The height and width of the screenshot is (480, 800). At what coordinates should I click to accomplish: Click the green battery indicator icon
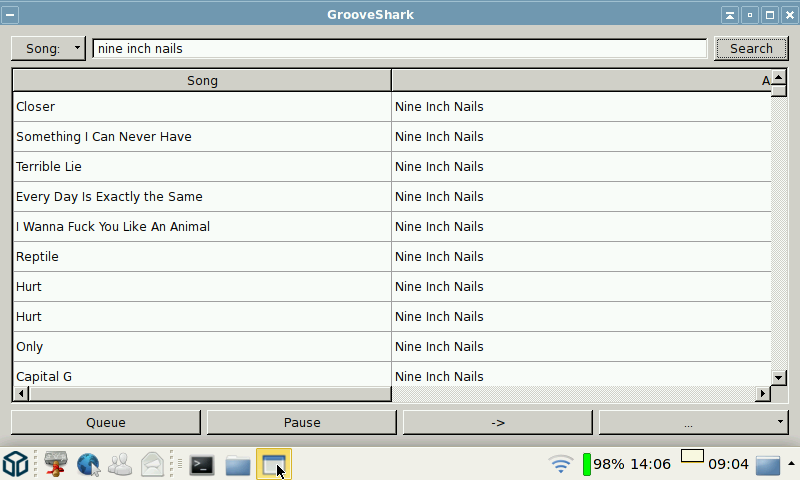pos(587,464)
